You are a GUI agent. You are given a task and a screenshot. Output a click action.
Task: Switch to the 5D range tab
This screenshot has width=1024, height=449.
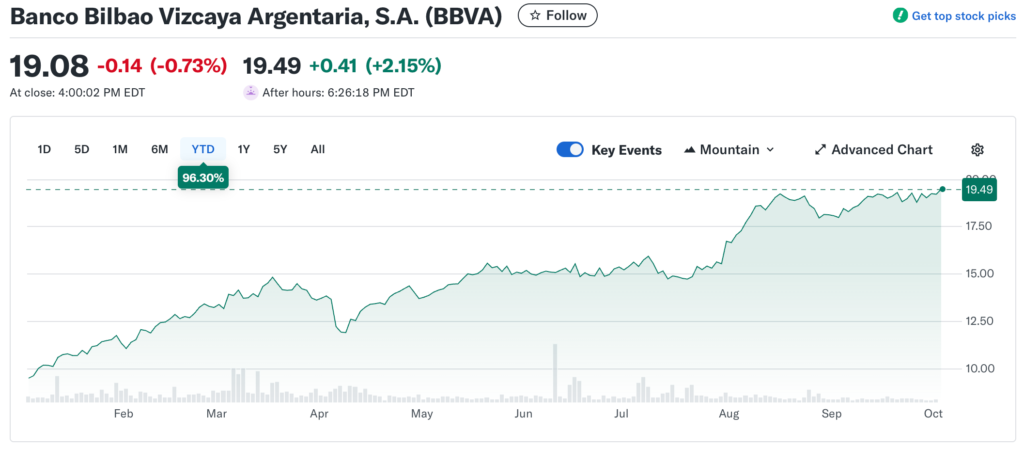[x=82, y=149]
